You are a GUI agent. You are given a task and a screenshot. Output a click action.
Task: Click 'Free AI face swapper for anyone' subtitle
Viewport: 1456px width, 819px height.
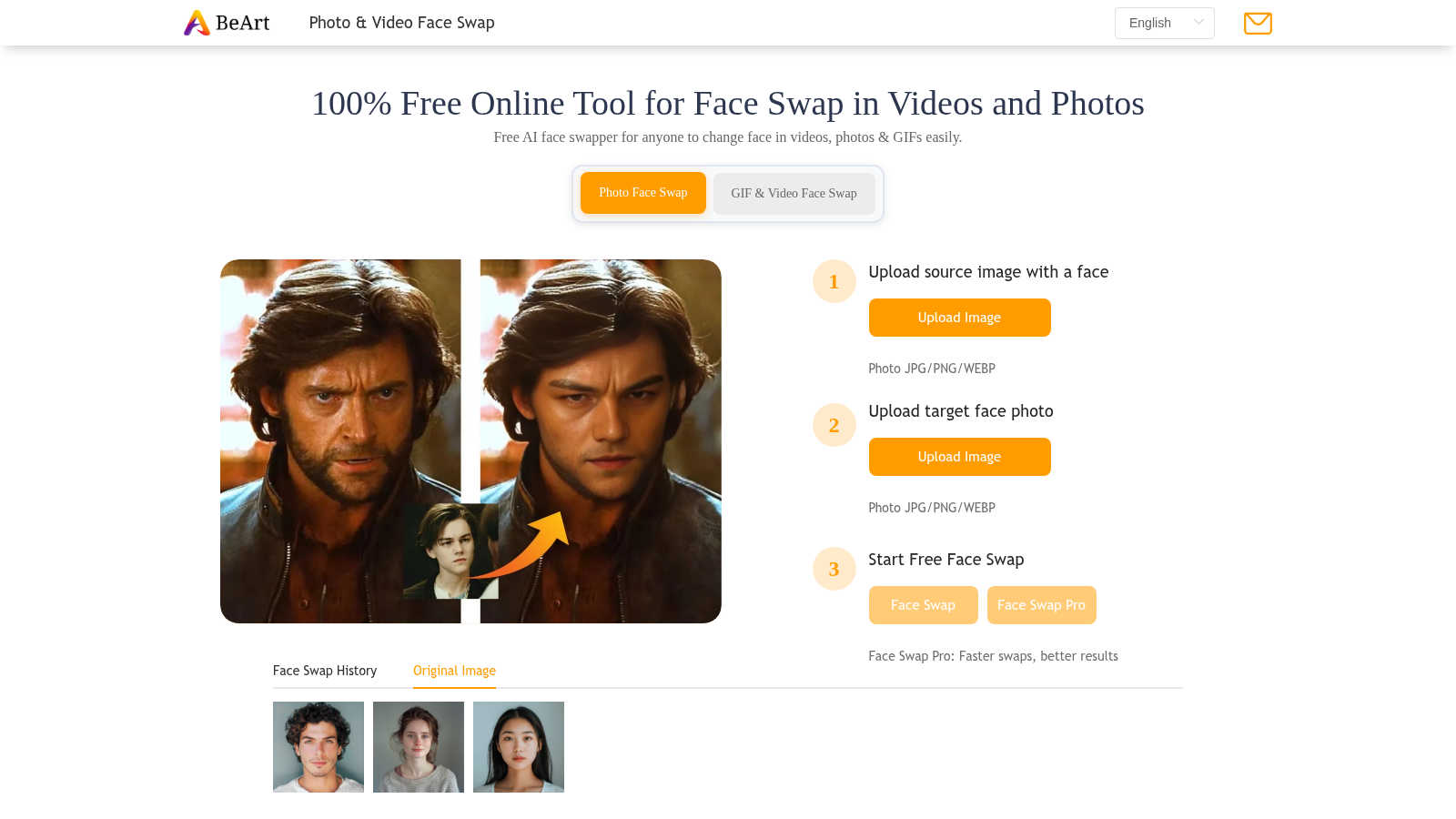tap(728, 137)
